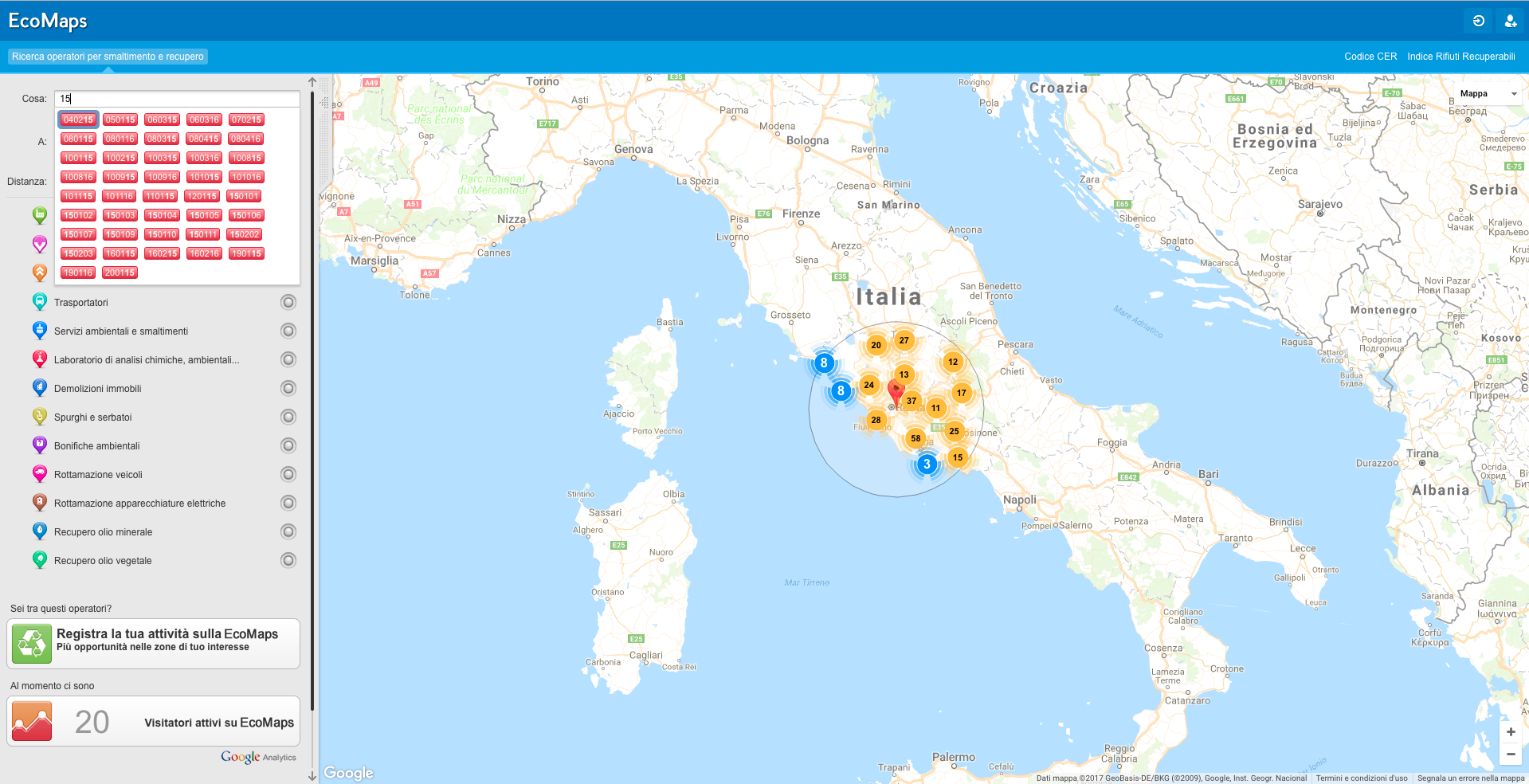This screenshot has width=1529, height=784.
Task: Toggle the Demolizioni immobili radio
Action: (288, 388)
